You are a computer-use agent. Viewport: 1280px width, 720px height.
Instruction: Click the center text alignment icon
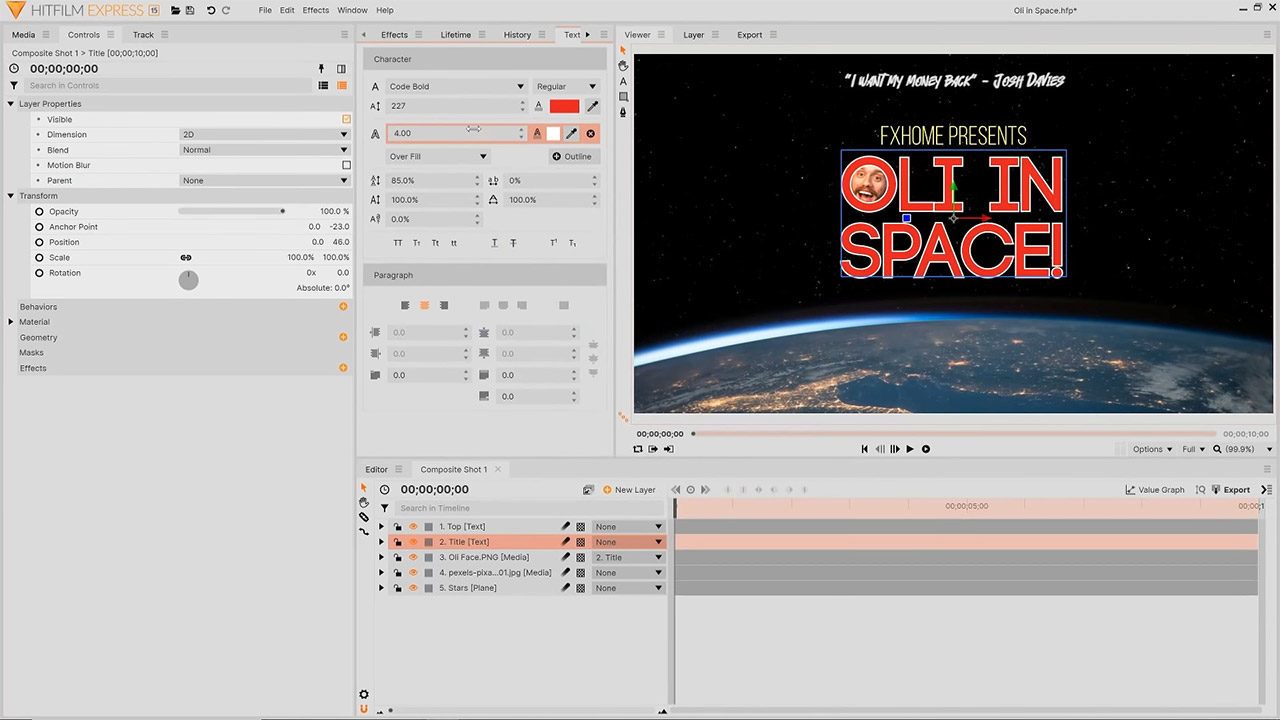click(424, 305)
